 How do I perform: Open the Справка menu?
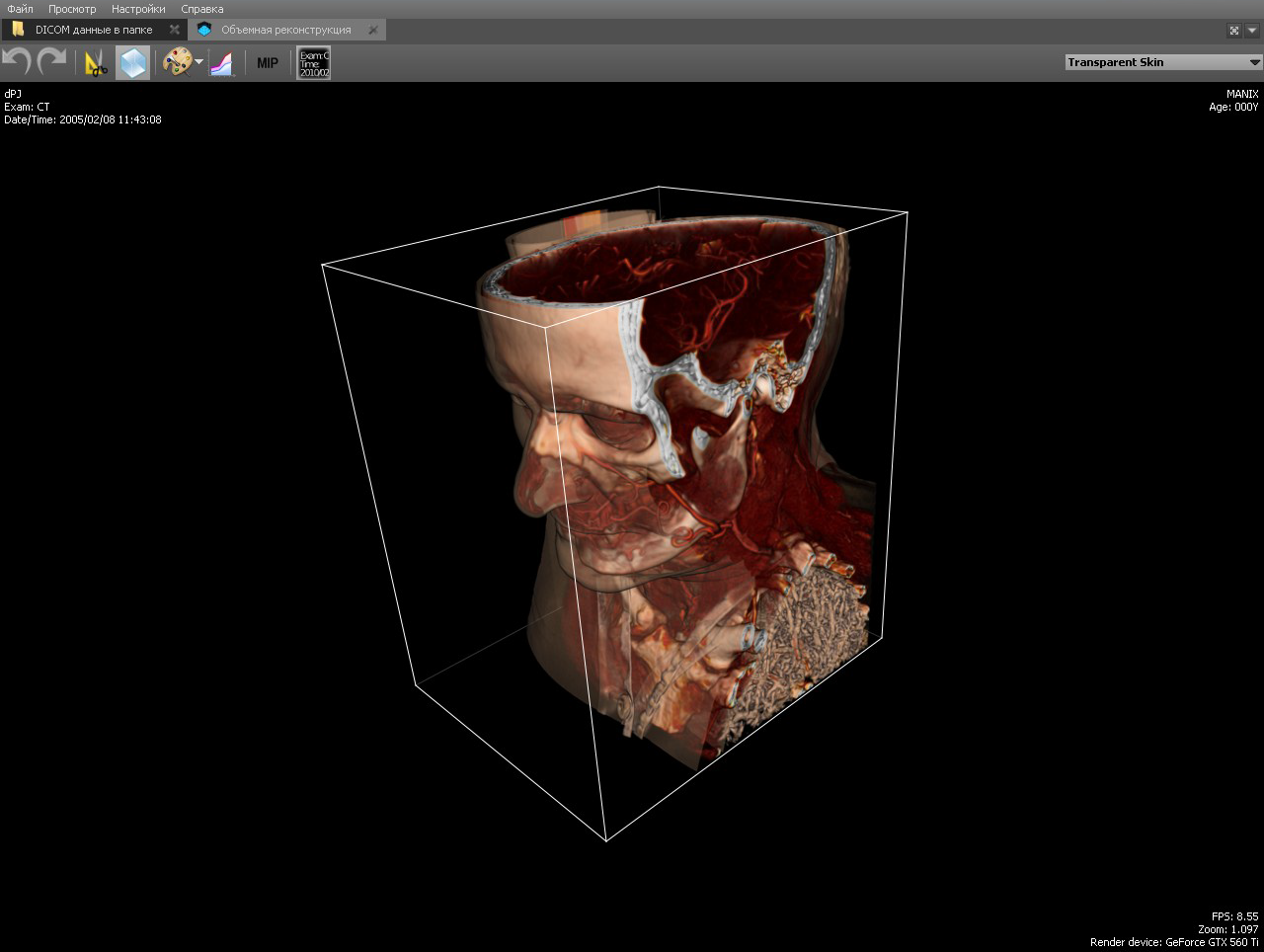202,9
